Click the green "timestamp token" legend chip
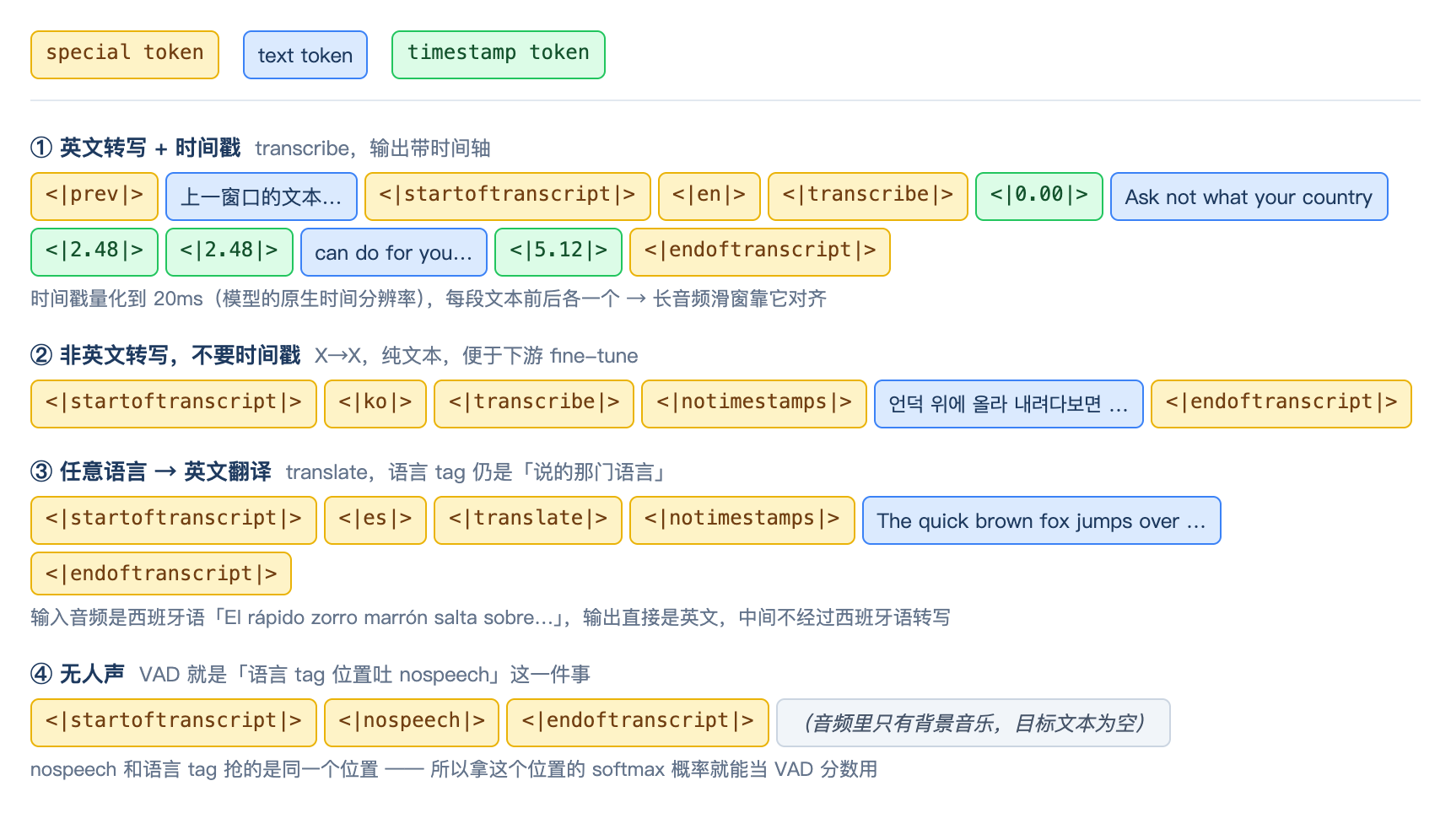The height and width of the screenshot is (840, 1451). pyautogui.click(x=499, y=55)
